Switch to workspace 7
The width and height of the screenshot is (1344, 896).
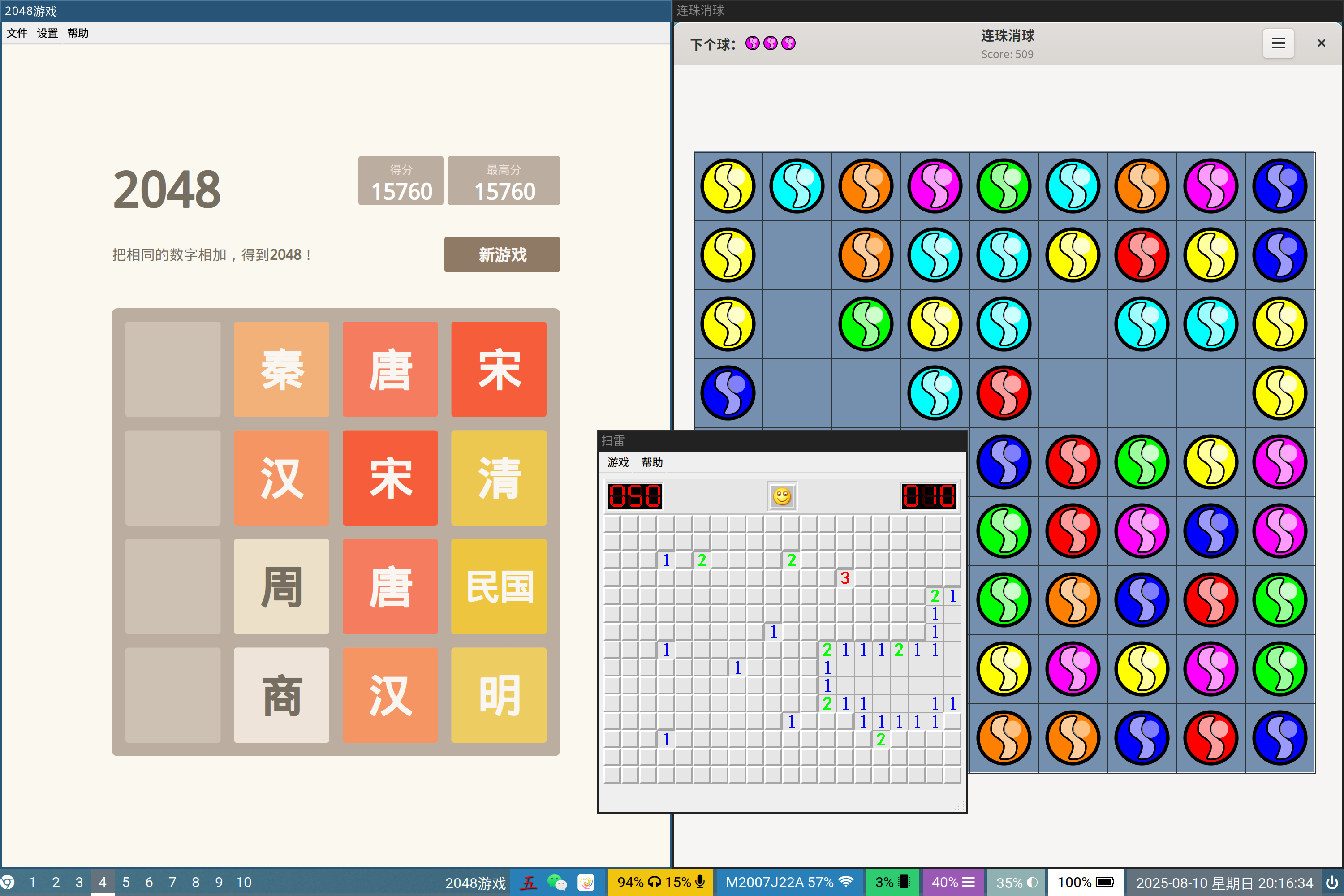click(172, 882)
